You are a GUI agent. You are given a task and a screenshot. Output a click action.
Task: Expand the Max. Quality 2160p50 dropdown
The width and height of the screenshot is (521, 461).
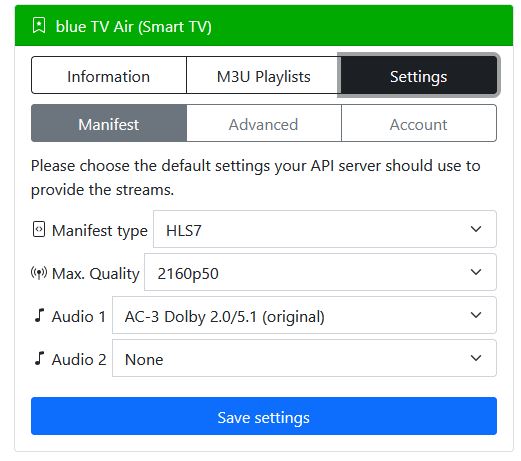[x=320, y=272]
